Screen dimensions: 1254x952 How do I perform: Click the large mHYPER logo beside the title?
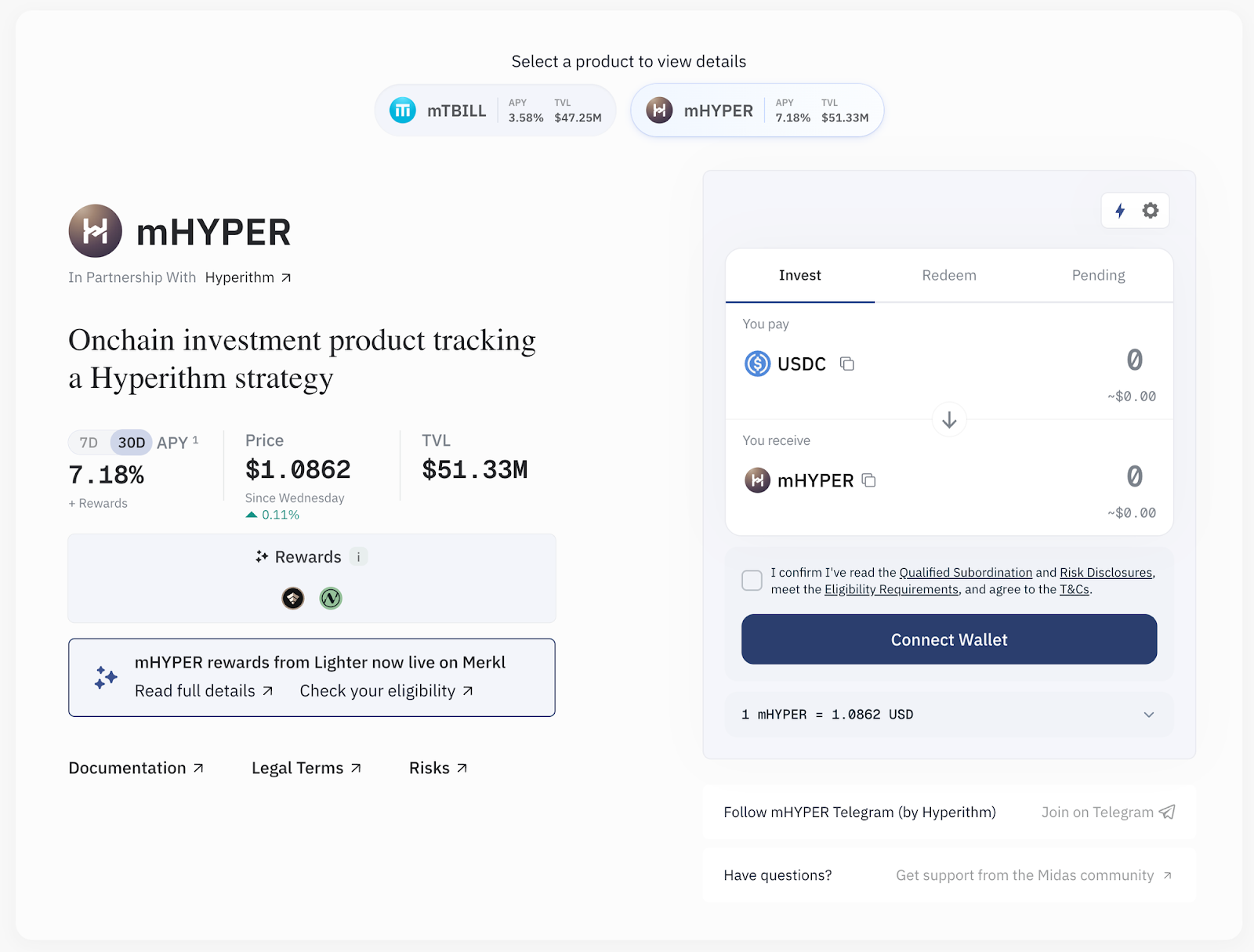click(95, 231)
